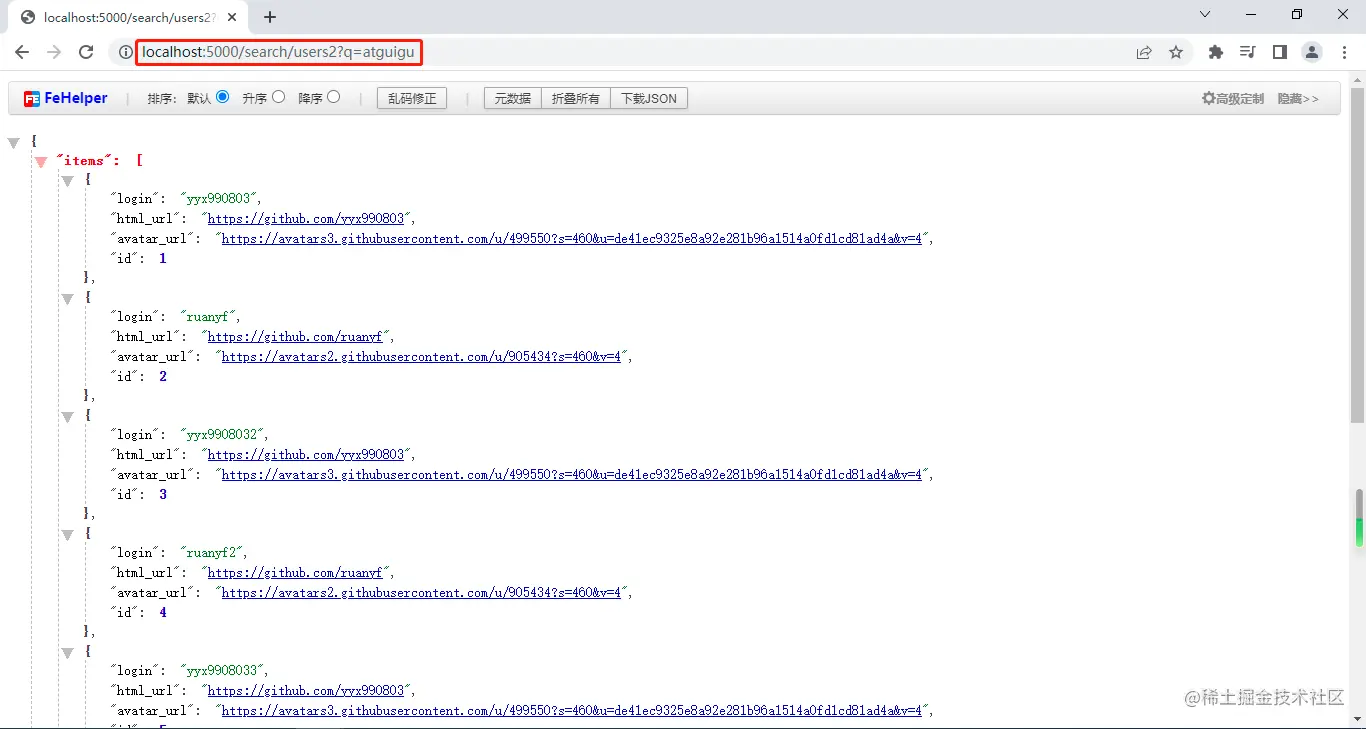The height and width of the screenshot is (729, 1366).
Task: View site information icon in address bar
Action: 126,52
